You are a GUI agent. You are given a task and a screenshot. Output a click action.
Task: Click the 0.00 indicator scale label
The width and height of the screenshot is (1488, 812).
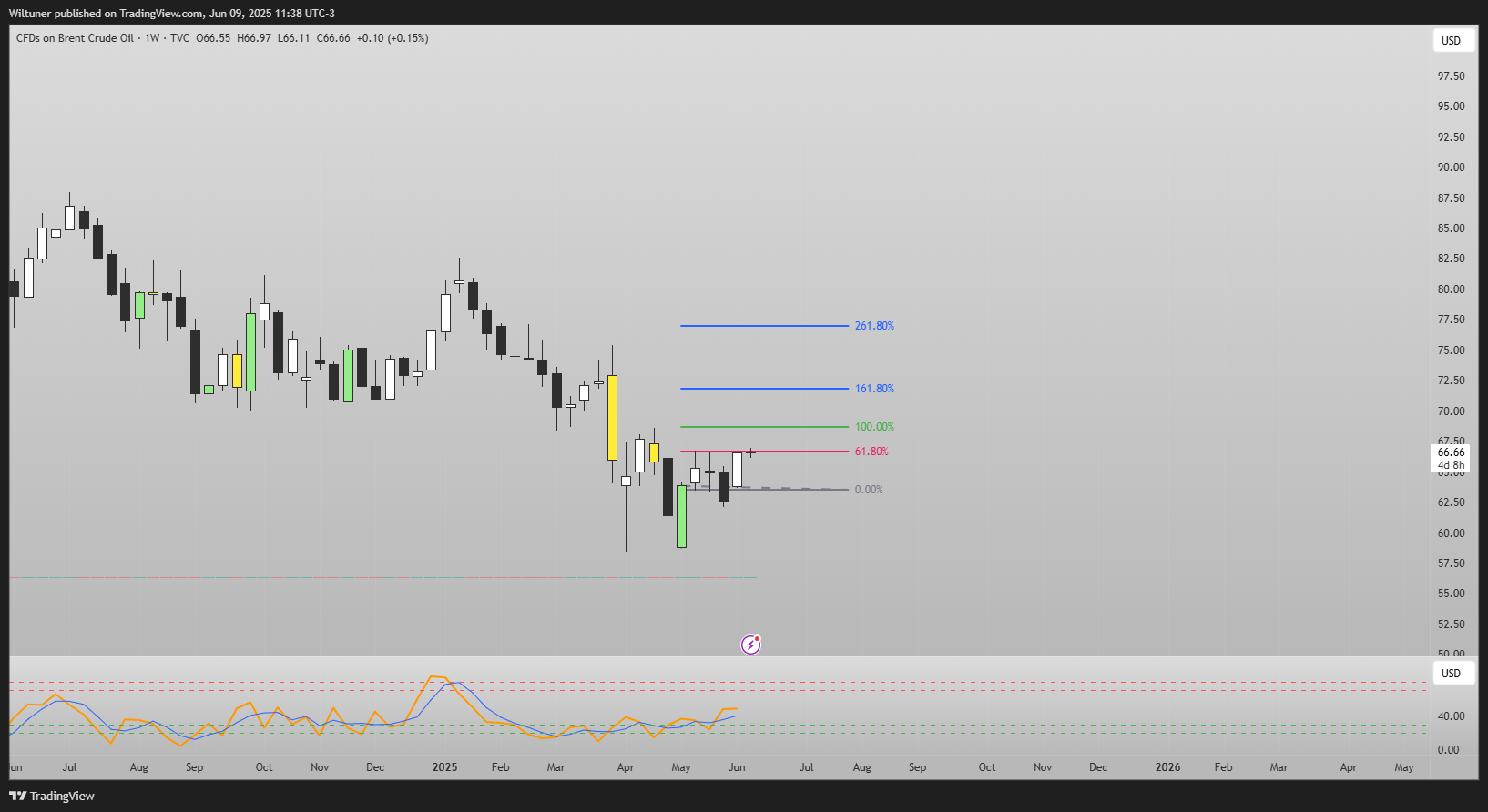(x=1448, y=750)
